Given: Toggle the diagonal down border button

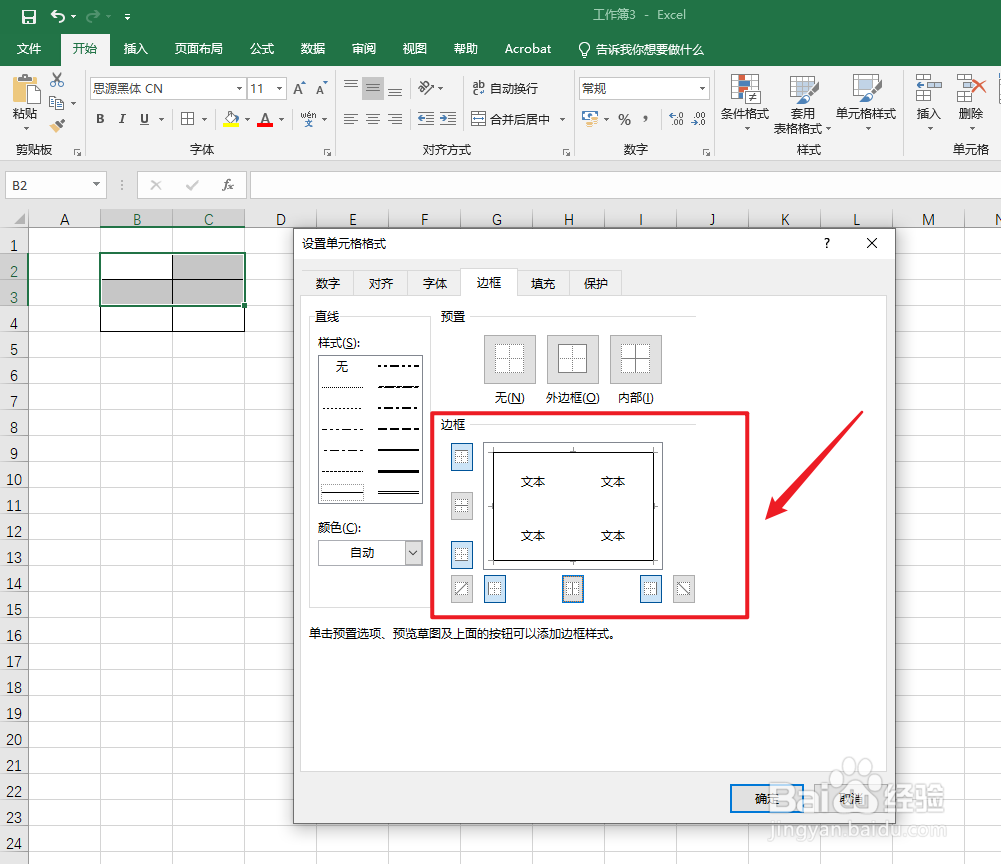Looking at the screenshot, I should [x=684, y=589].
